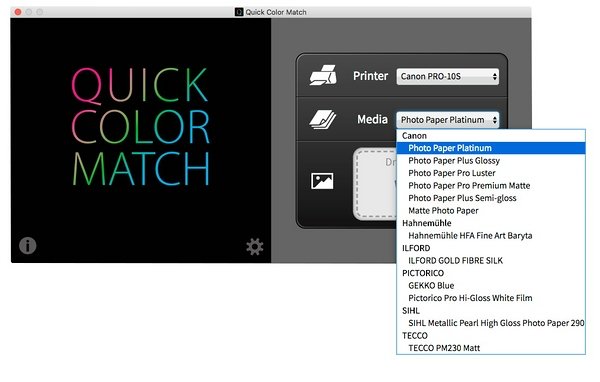Choose Pictorico Pro Hi-Gloss White Film
The height and width of the screenshot is (382, 600).
point(491,298)
